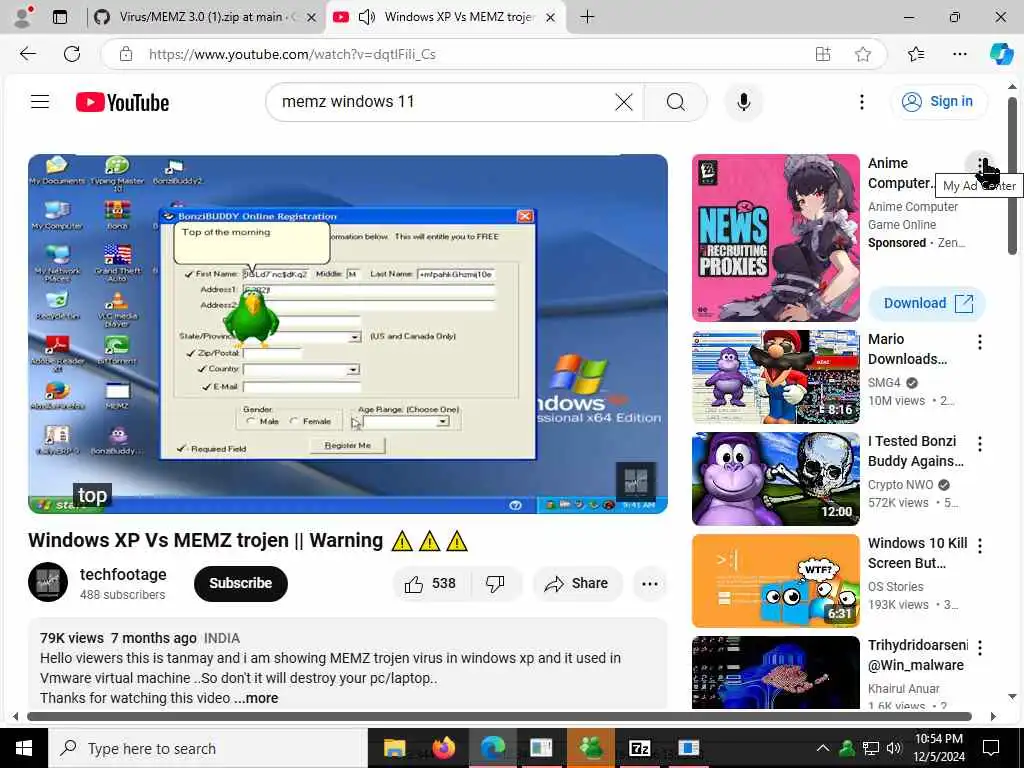Share the video via Share button

[577, 583]
